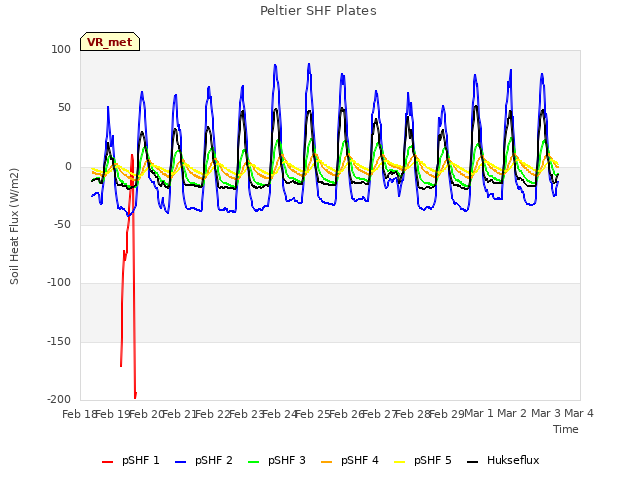Click the 50 y-axis tick label

coord(64,108)
